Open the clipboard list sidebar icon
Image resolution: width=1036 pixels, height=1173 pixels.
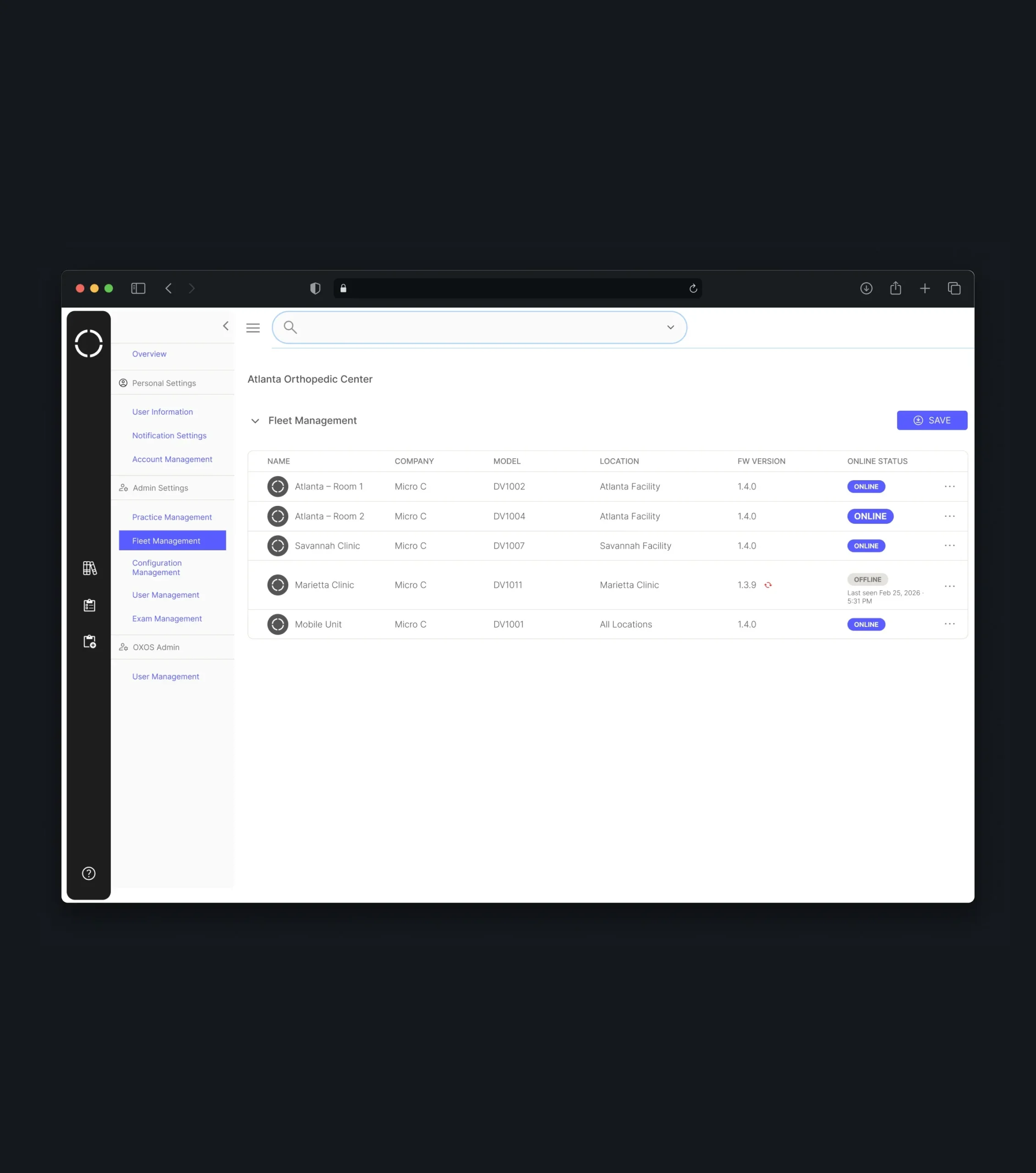tap(89, 605)
